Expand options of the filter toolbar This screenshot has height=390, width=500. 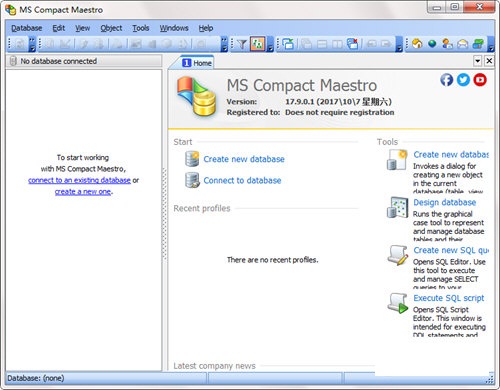[x=270, y=44]
